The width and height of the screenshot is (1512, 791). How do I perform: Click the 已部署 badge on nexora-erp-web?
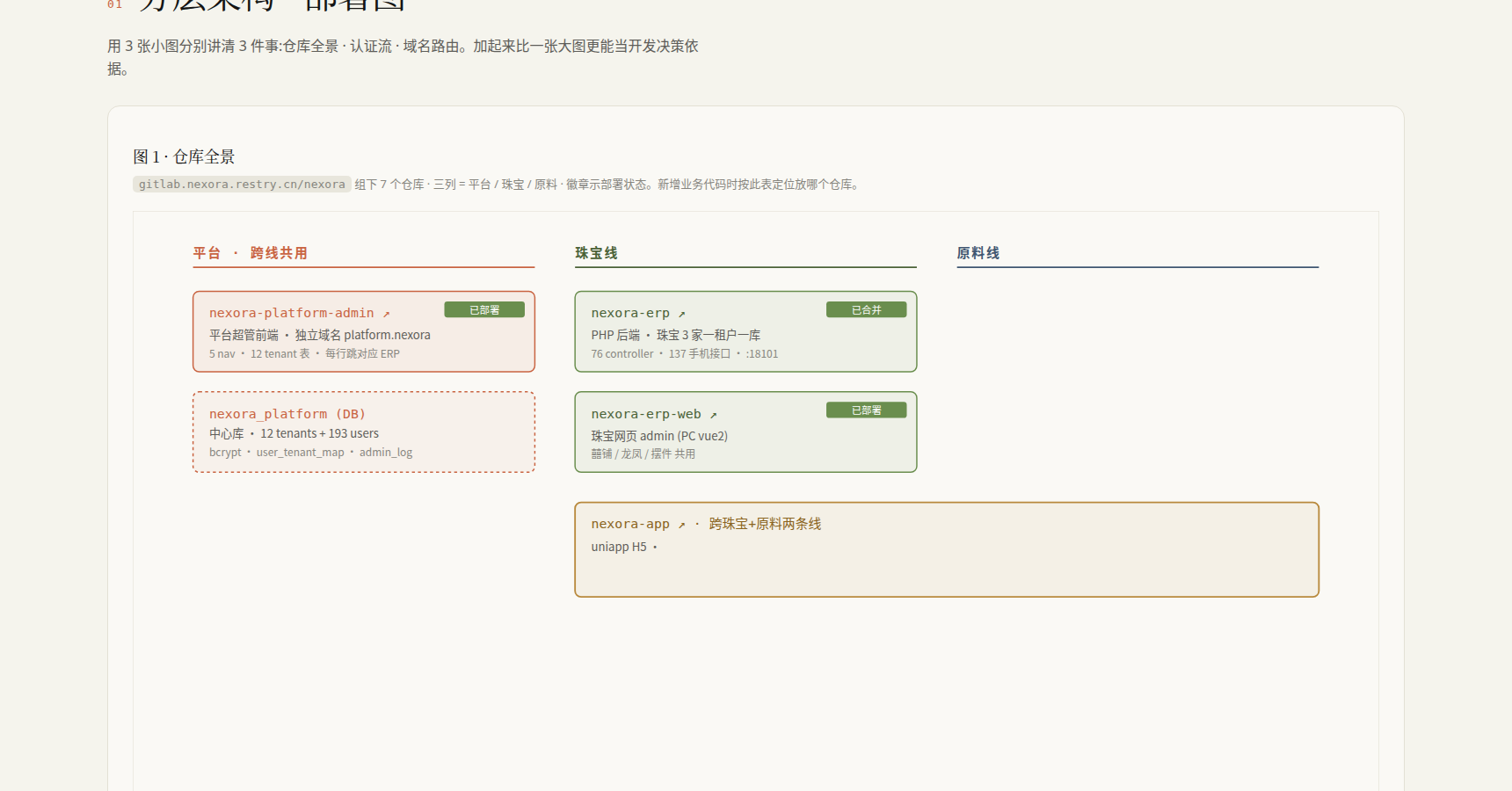pyautogui.click(x=866, y=410)
